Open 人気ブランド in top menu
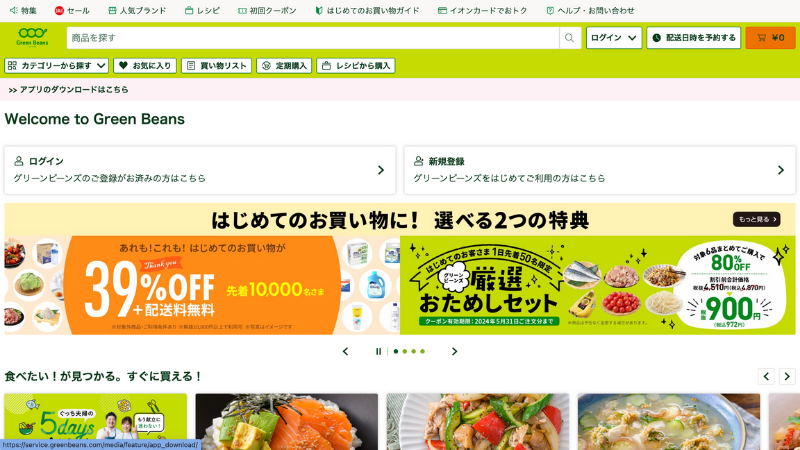The width and height of the screenshot is (800, 450). (137, 10)
